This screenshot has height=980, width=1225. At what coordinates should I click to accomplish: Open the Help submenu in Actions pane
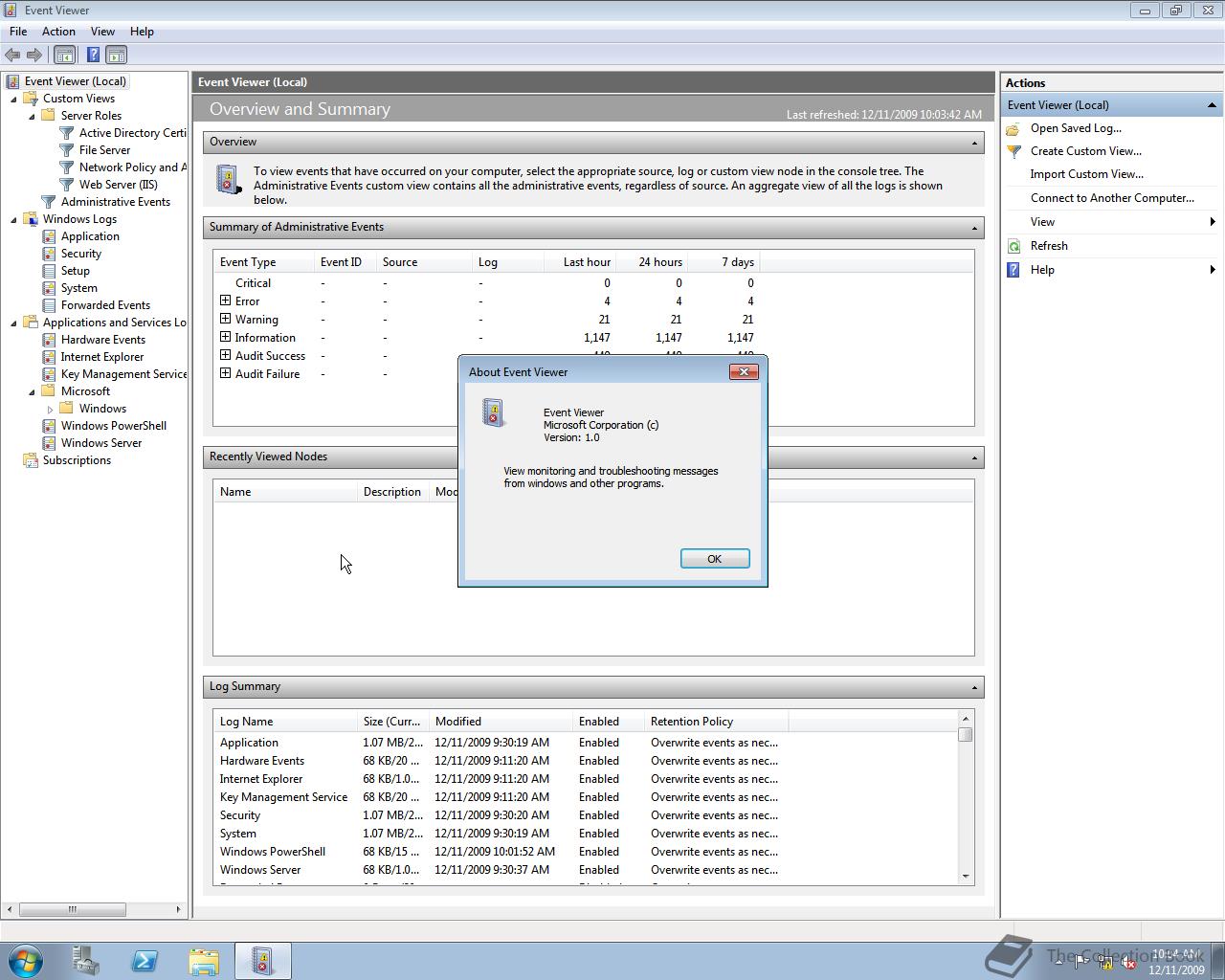pyautogui.click(x=1111, y=270)
